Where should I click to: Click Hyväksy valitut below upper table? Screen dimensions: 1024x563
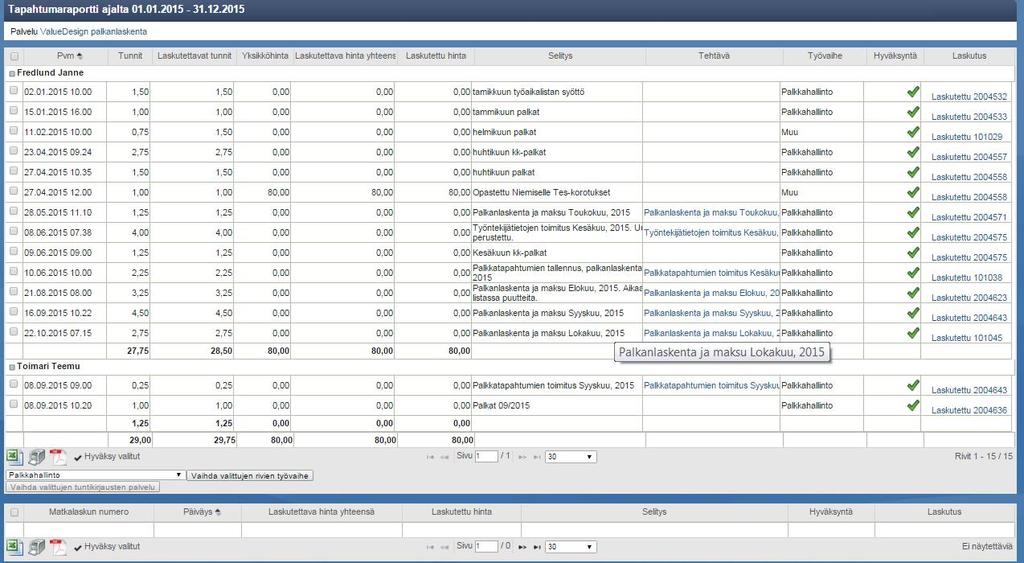tap(107, 457)
